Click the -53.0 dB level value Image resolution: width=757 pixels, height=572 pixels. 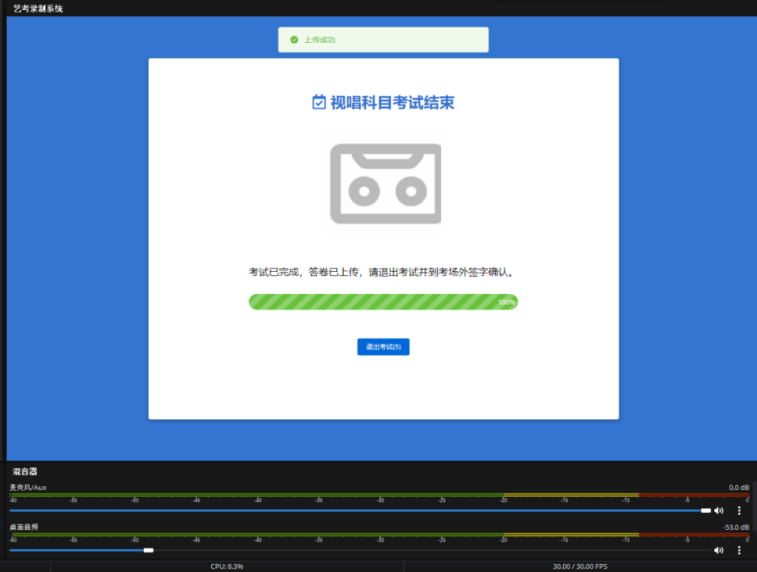coord(736,527)
